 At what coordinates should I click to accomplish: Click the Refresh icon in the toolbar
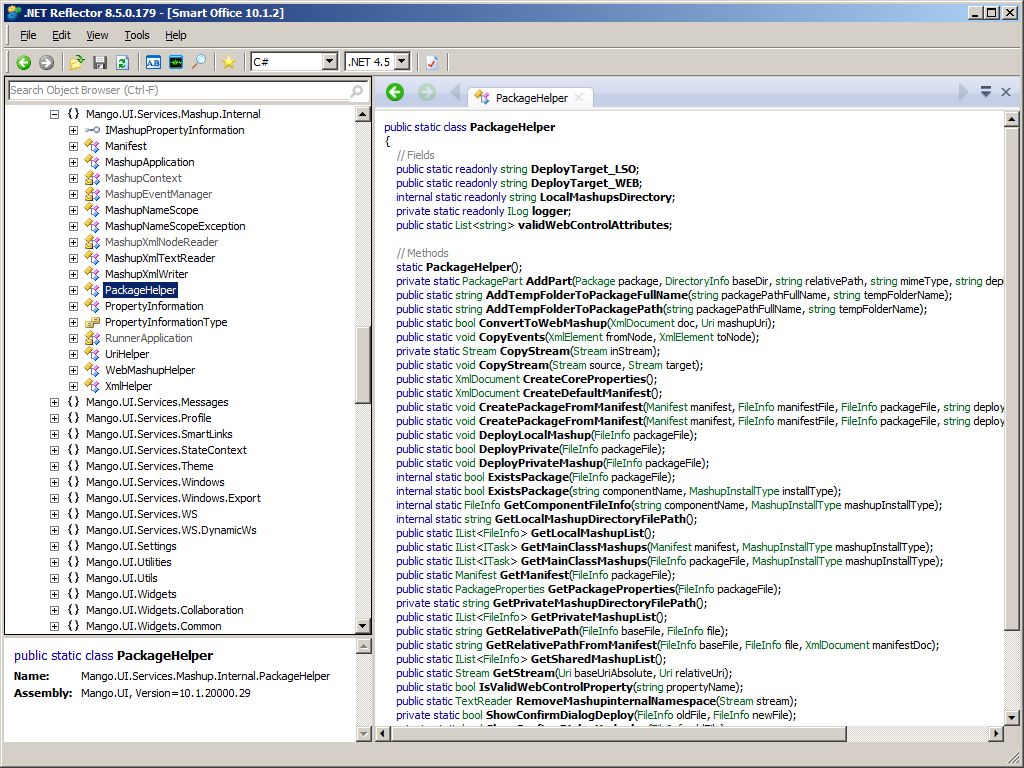click(122, 62)
